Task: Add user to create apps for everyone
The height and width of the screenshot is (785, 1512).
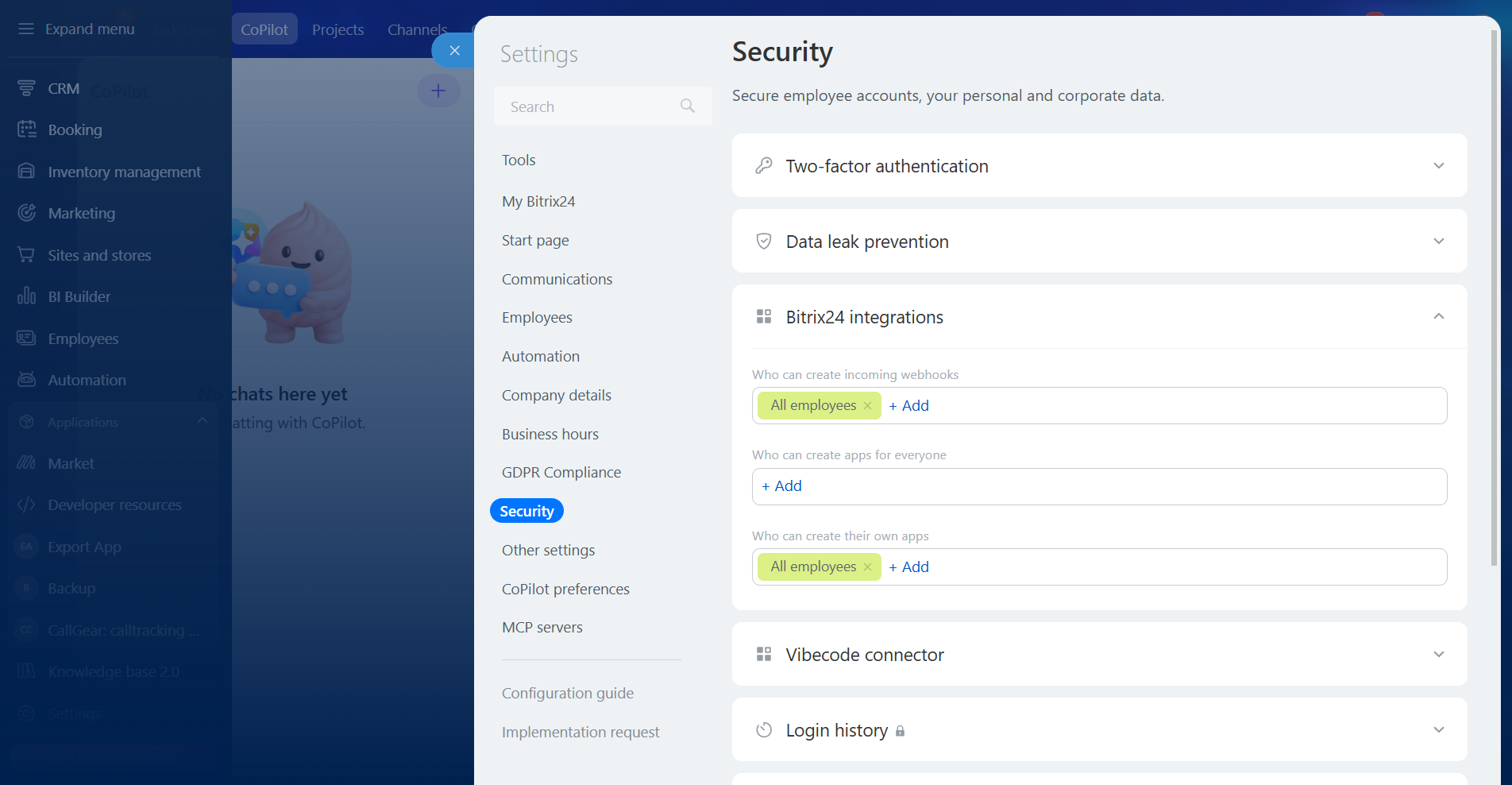Action: pyautogui.click(x=781, y=485)
